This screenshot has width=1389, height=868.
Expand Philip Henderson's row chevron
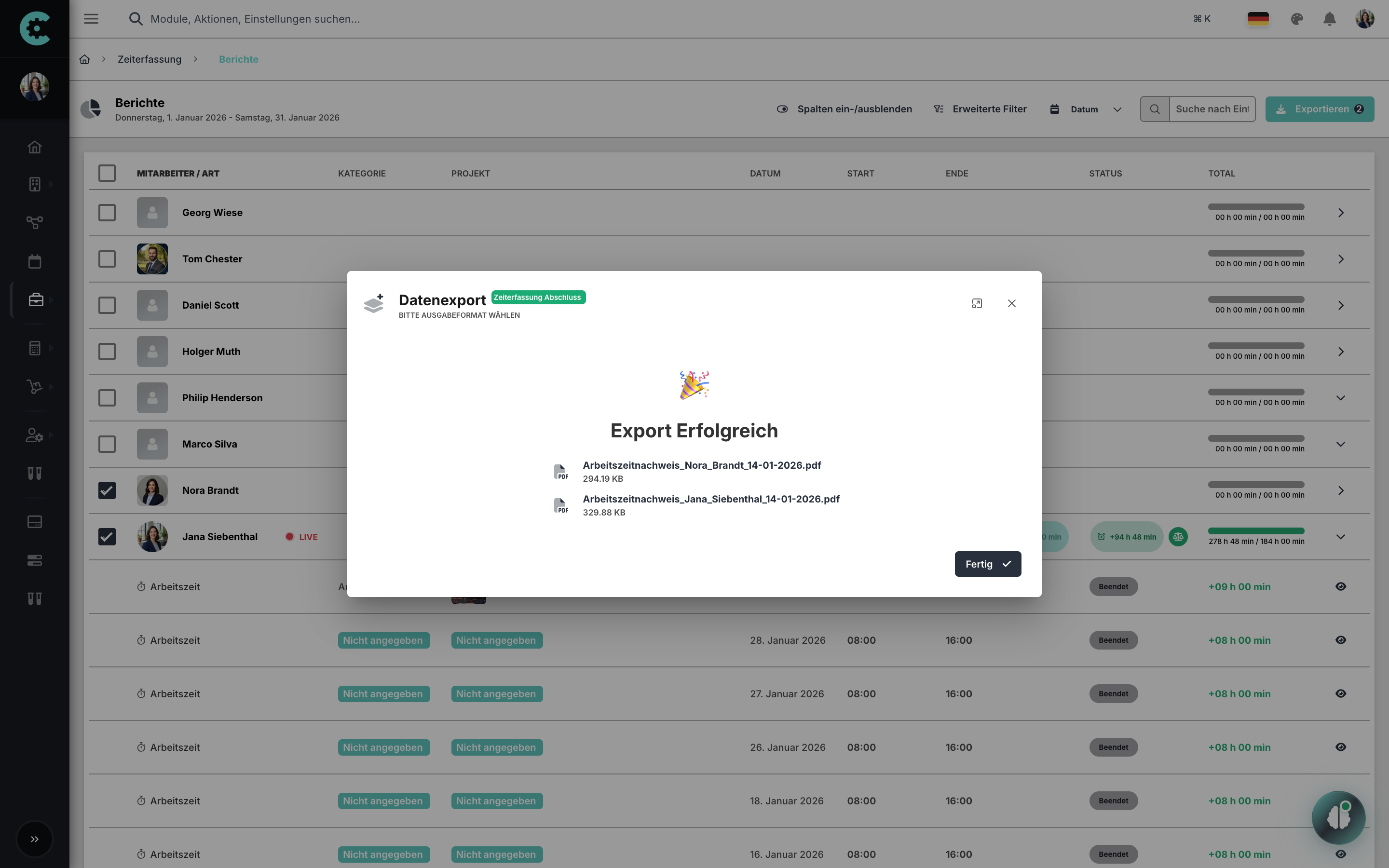1341,397
